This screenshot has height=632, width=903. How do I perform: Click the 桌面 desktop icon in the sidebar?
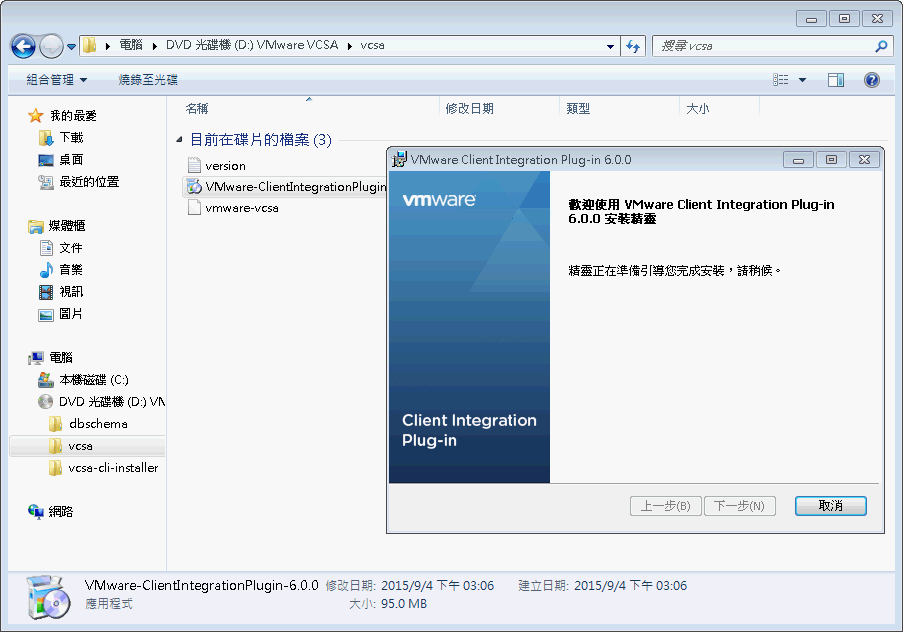46,160
